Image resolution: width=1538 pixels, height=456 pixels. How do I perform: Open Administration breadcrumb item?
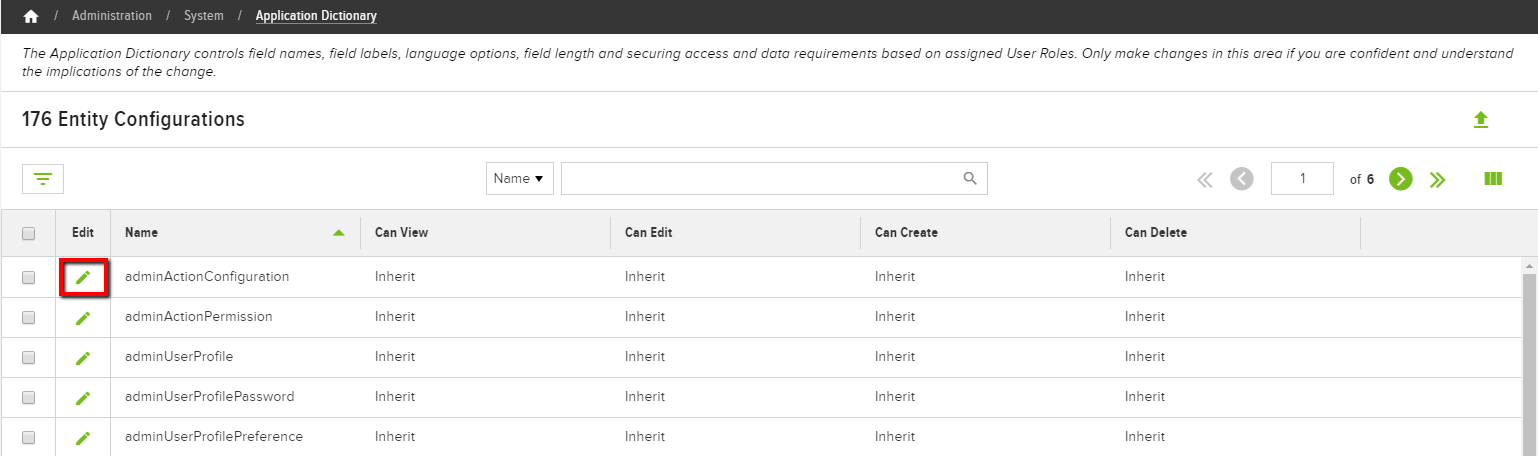point(112,16)
